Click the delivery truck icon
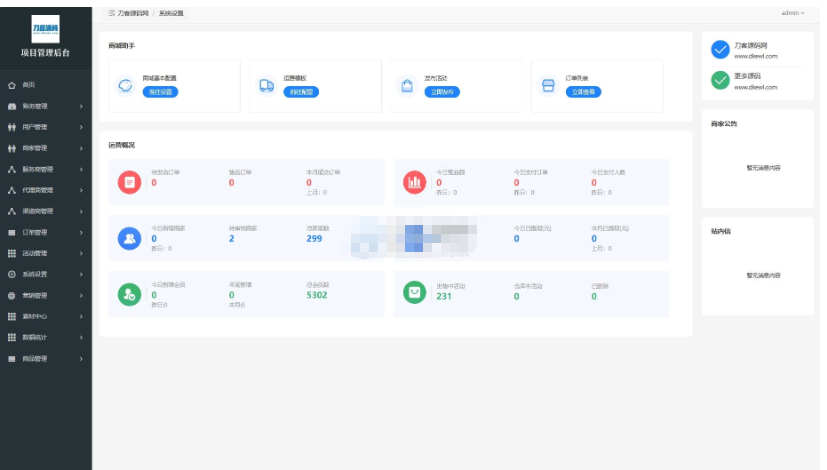Image resolution: width=827 pixels, height=470 pixels. point(266,86)
